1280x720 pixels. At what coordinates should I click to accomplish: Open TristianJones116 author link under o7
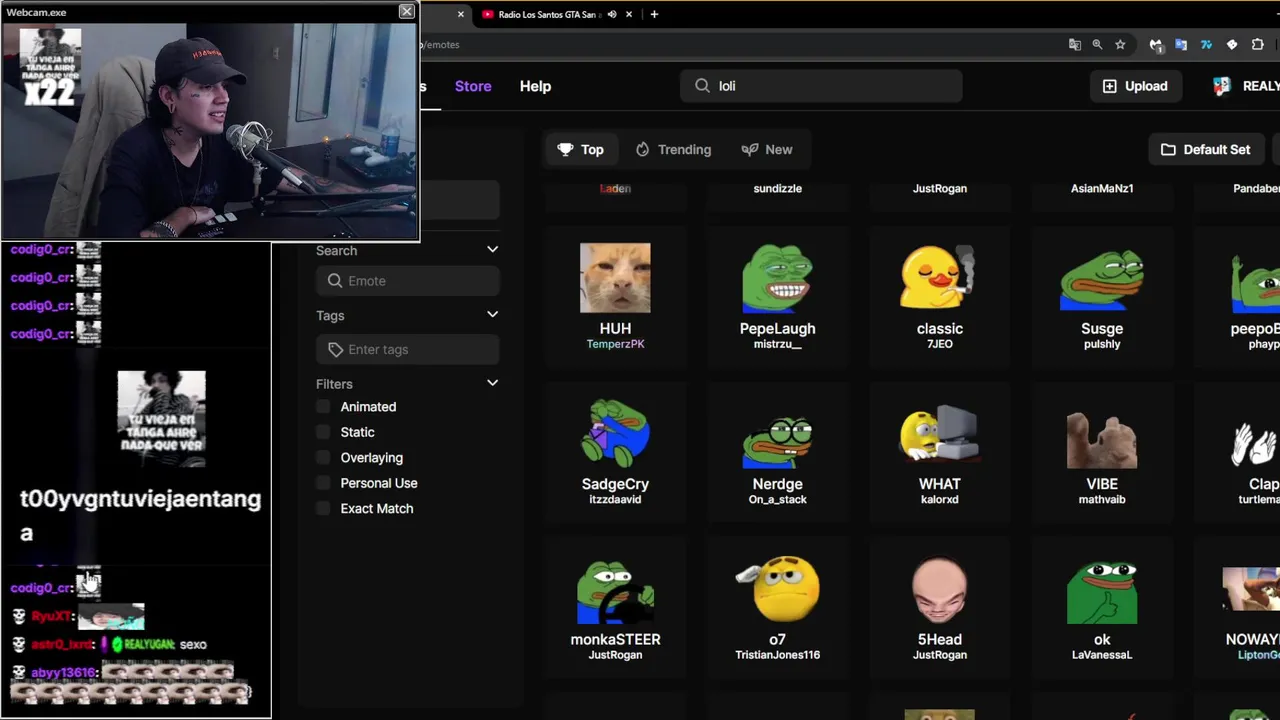(x=777, y=655)
